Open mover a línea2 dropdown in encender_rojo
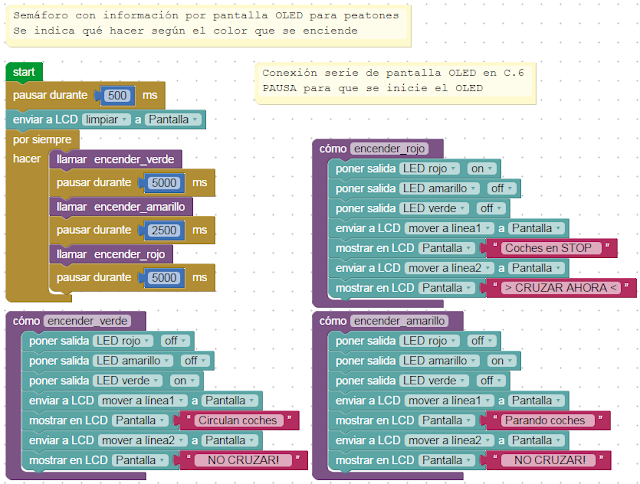 click(449, 268)
